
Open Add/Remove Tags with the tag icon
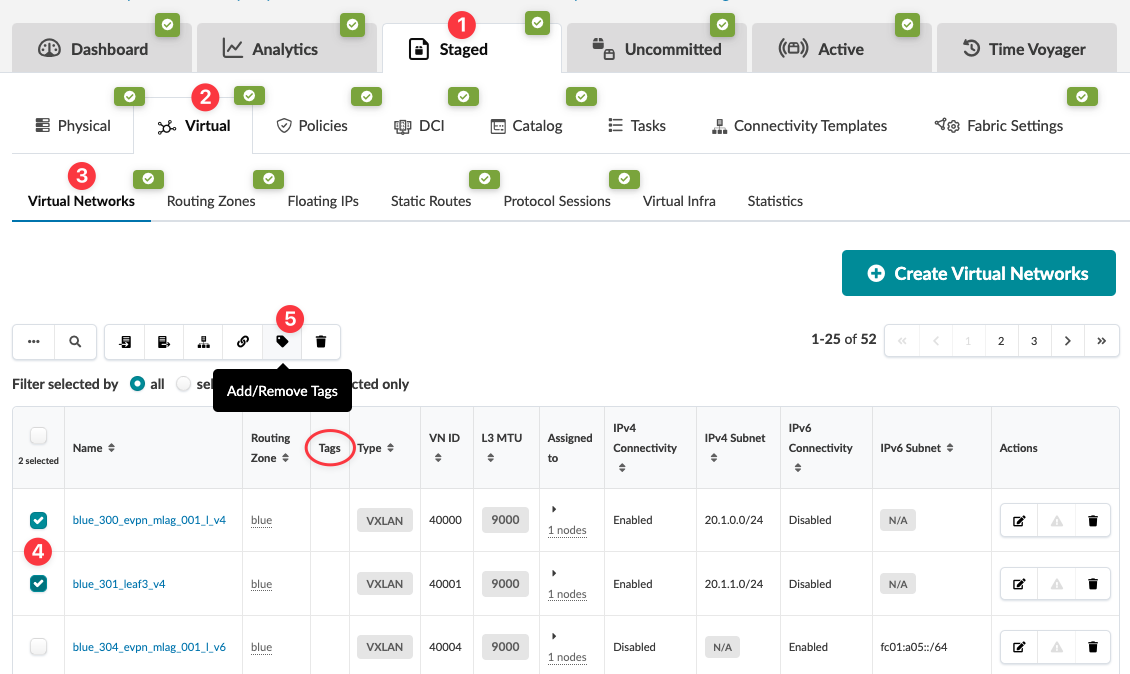click(x=282, y=342)
